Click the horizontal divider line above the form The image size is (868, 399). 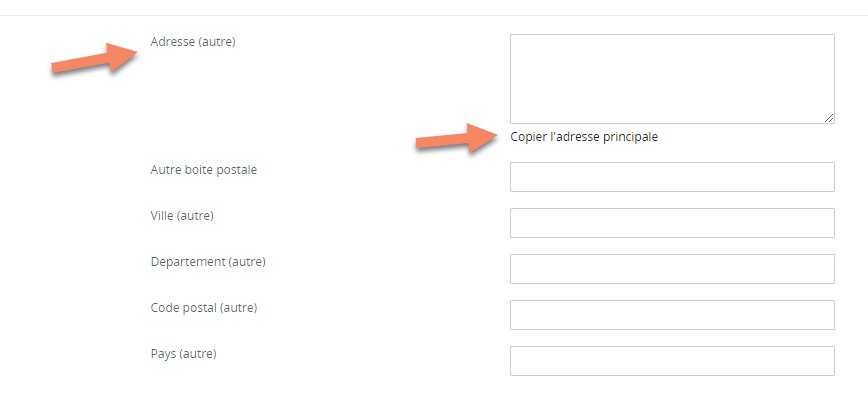pyautogui.click(x=434, y=15)
